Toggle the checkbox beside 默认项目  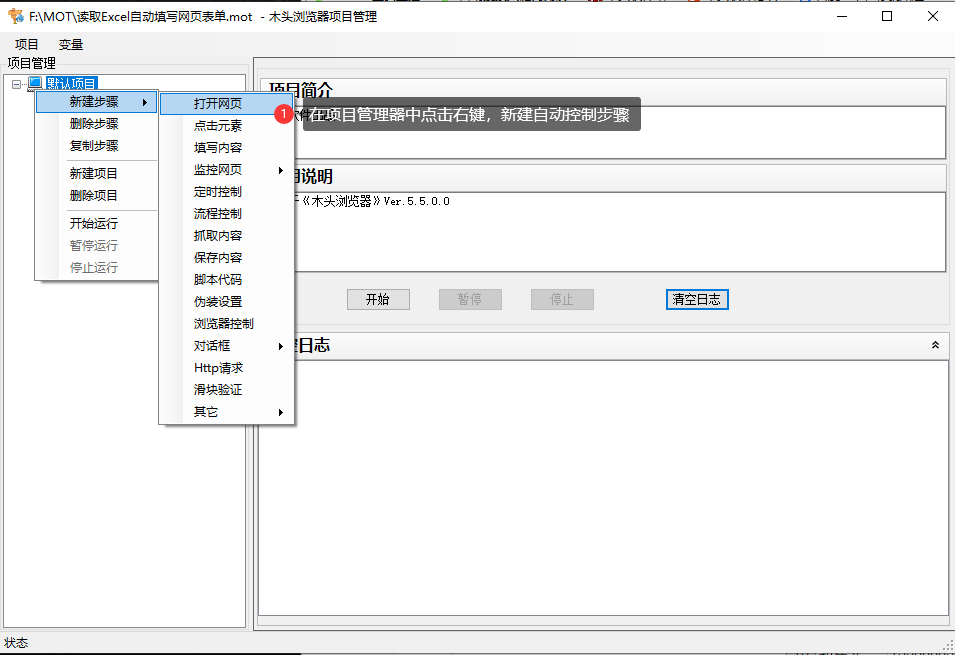point(34,83)
